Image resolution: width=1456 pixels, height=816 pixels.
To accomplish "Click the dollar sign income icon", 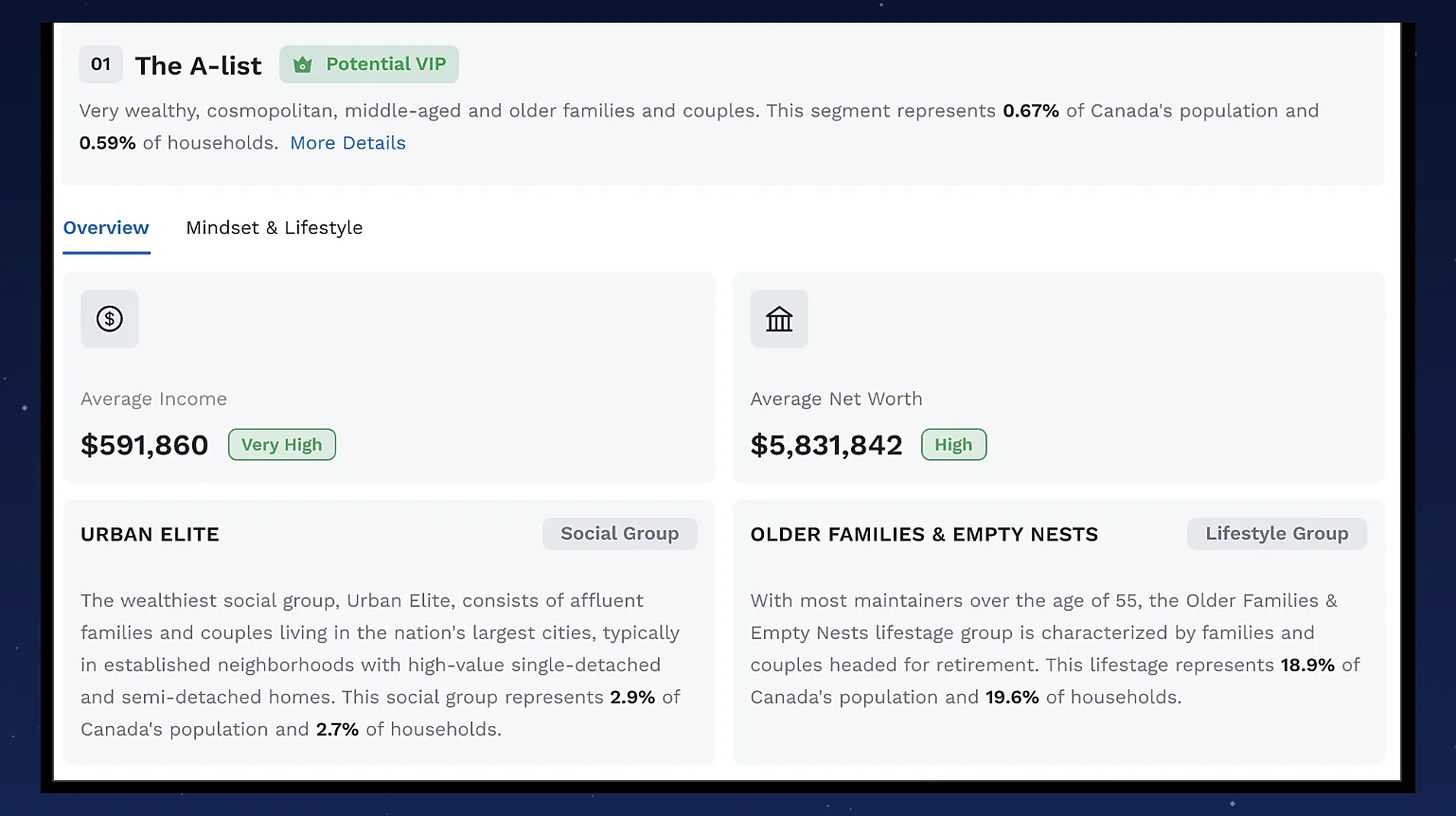I will (110, 319).
